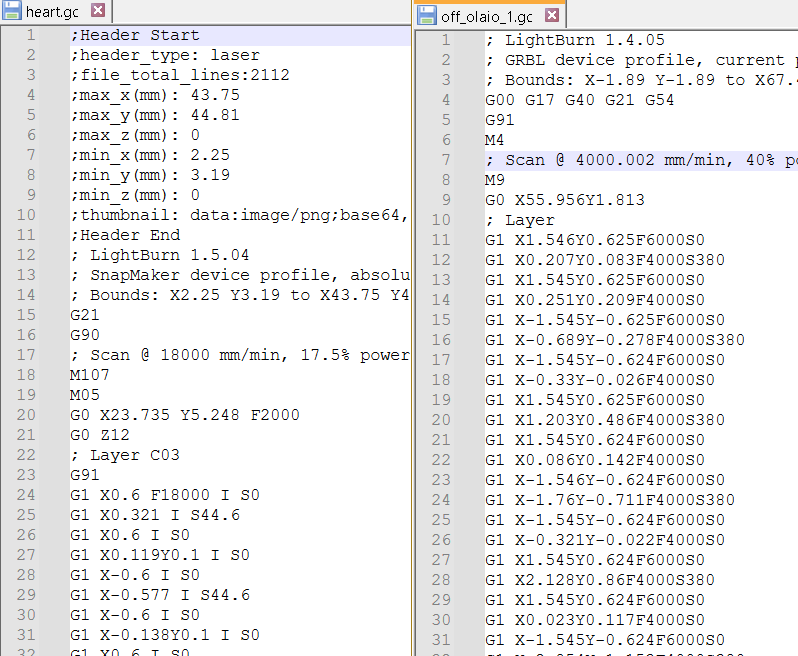Screen dimensions: 798x656
Task: Activate the off_olaio_1.gc tab
Action: (x=487, y=15)
